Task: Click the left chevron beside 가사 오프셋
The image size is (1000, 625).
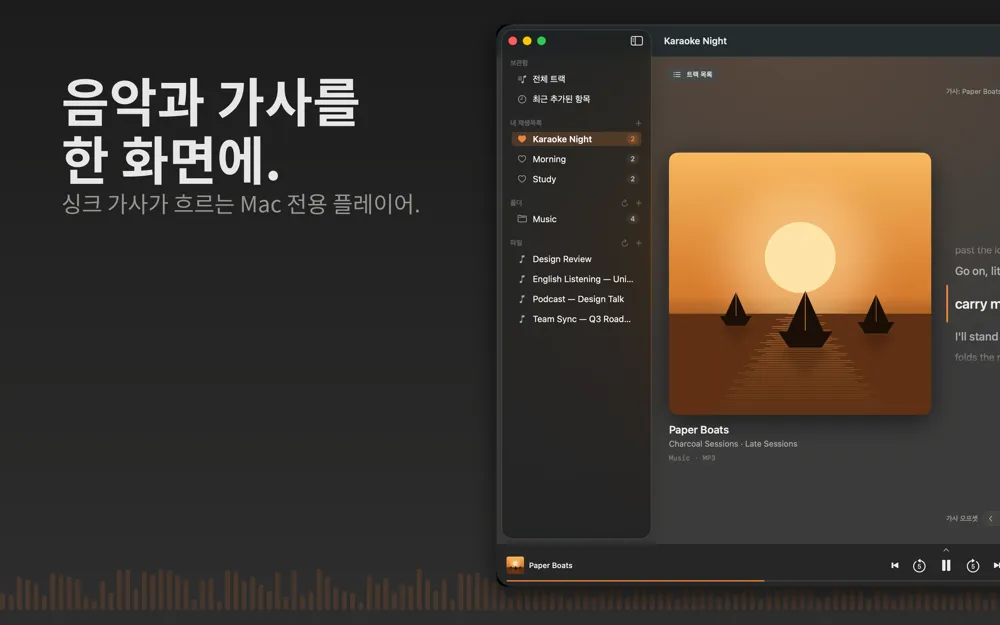Action: [x=990, y=518]
